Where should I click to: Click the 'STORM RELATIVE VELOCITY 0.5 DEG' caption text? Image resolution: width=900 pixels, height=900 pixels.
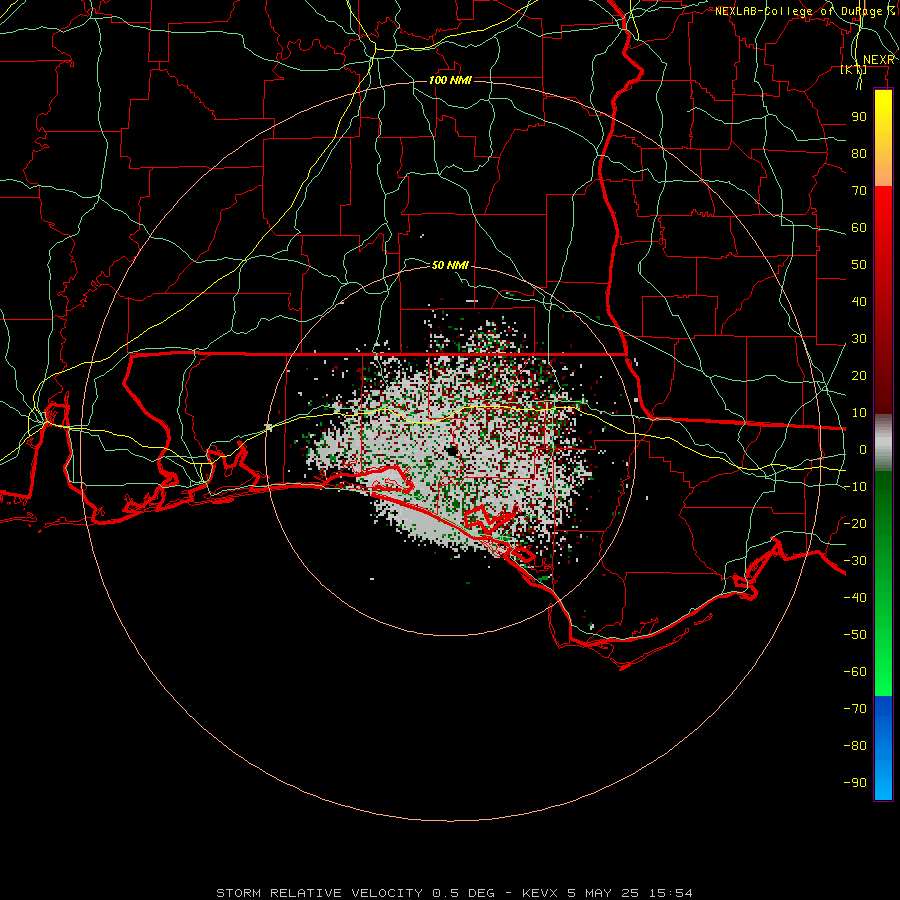(355, 893)
